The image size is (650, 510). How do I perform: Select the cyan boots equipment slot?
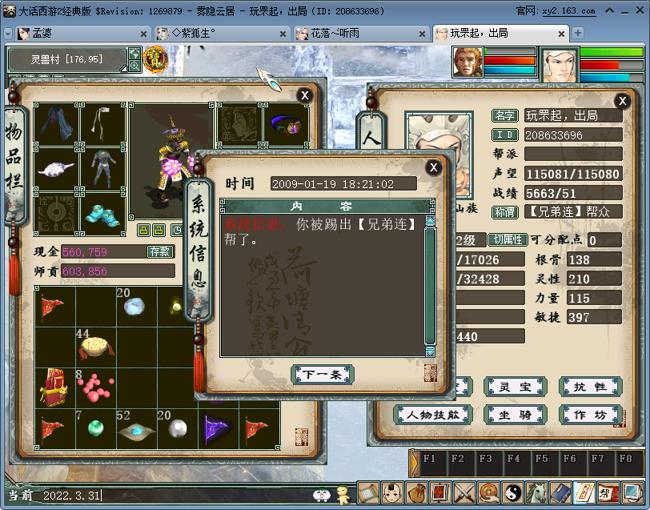[x=102, y=214]
